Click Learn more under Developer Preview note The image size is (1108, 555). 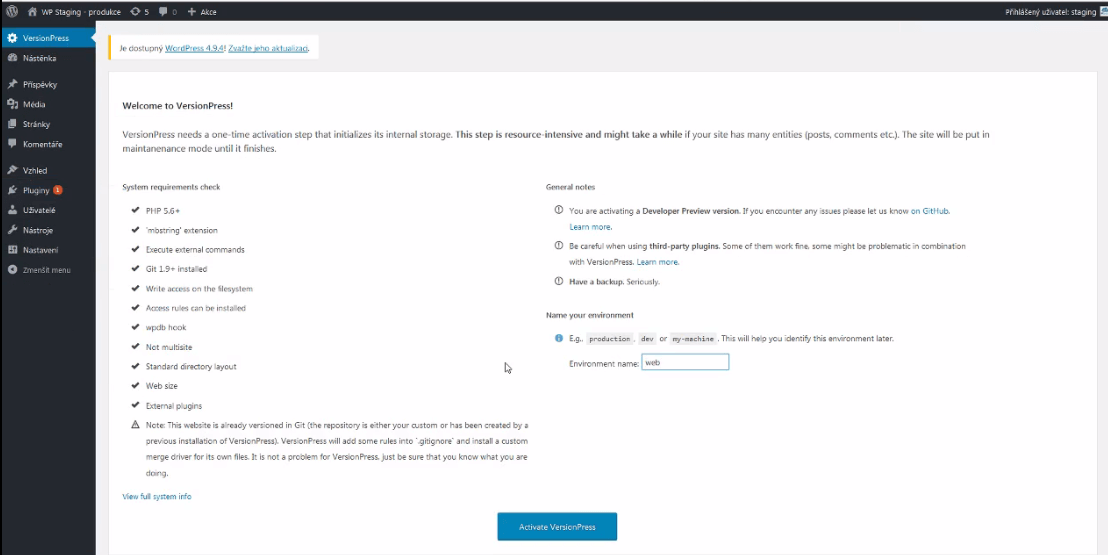click(590, 227)
